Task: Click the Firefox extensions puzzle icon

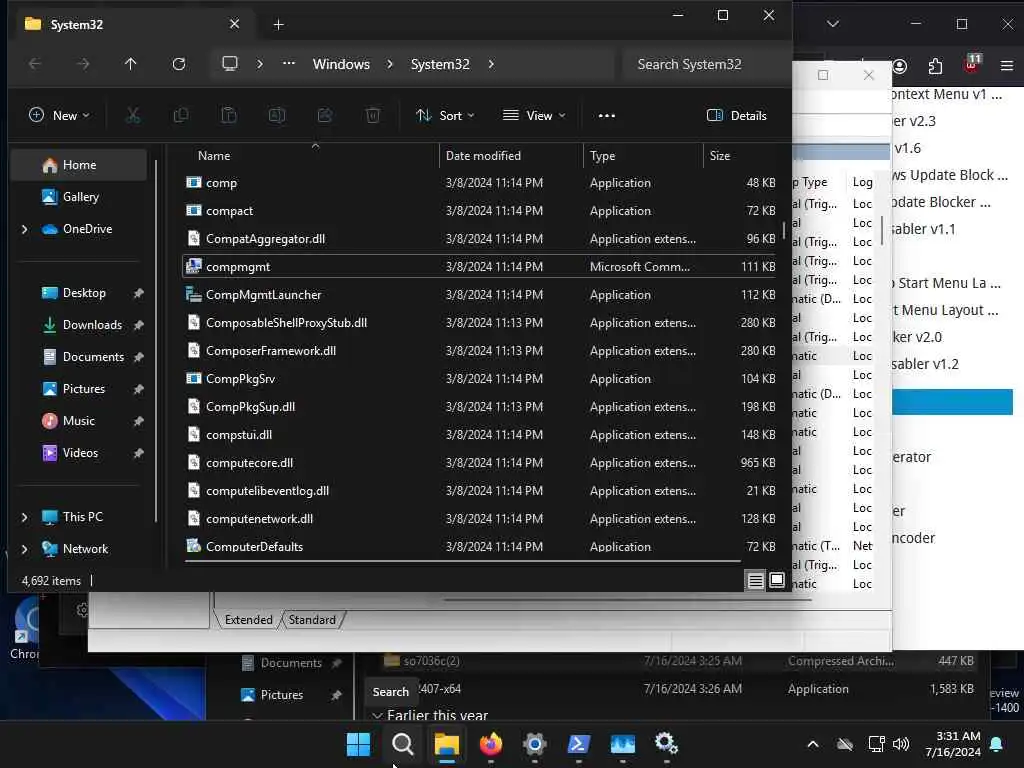Action: click(x=935, y=66)
